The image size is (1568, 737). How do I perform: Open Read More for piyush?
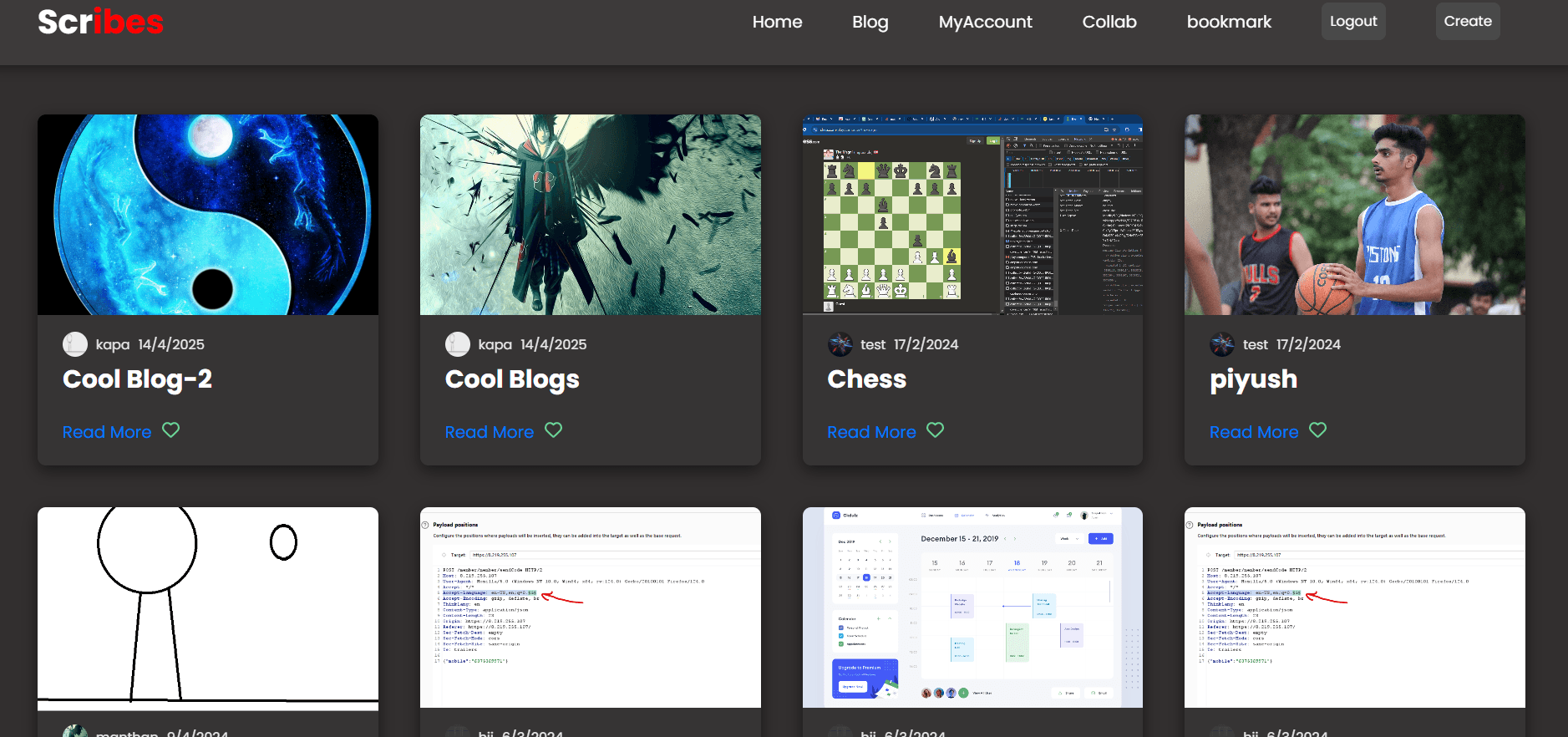point(1254,432)
